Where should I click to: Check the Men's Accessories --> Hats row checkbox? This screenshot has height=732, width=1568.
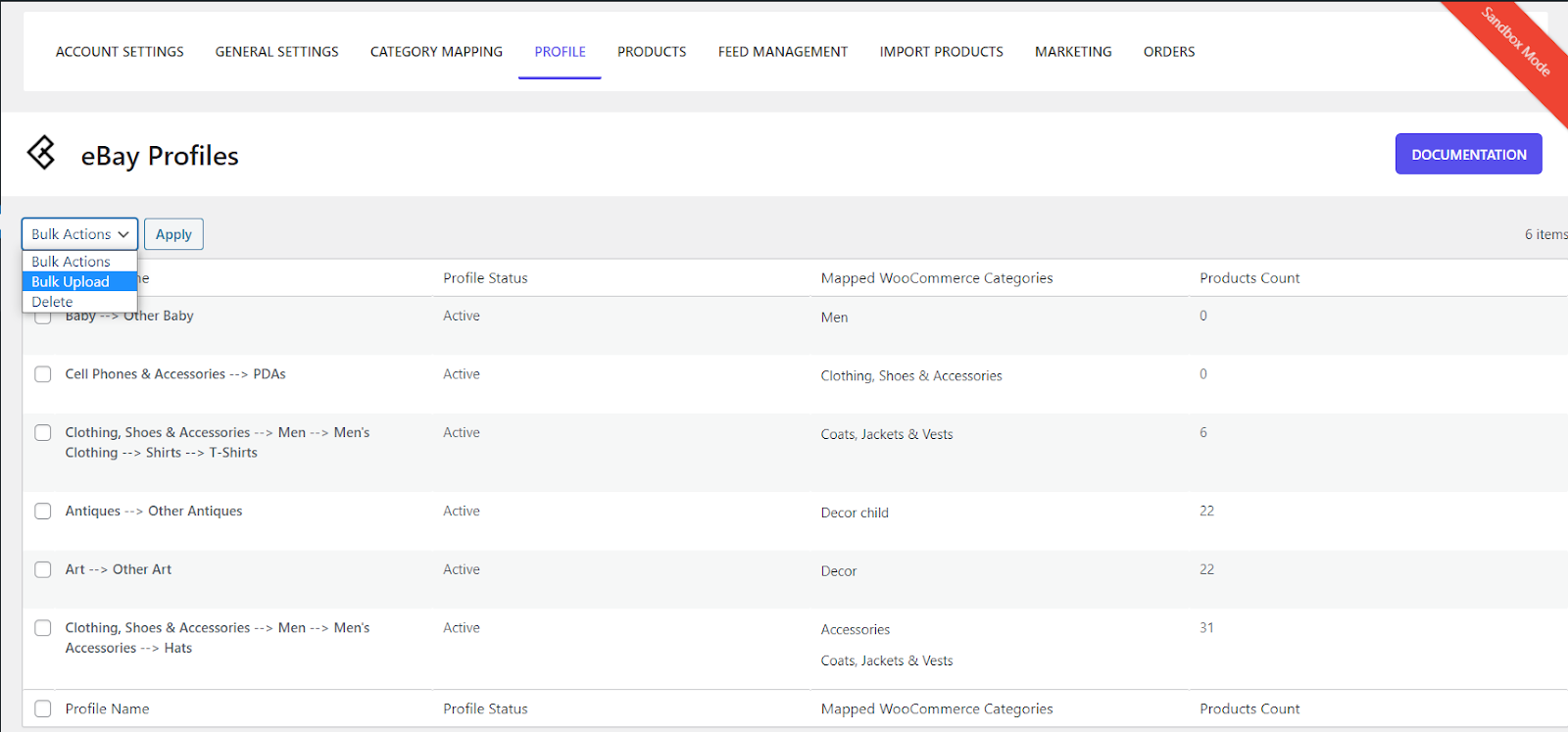point(43,628)
